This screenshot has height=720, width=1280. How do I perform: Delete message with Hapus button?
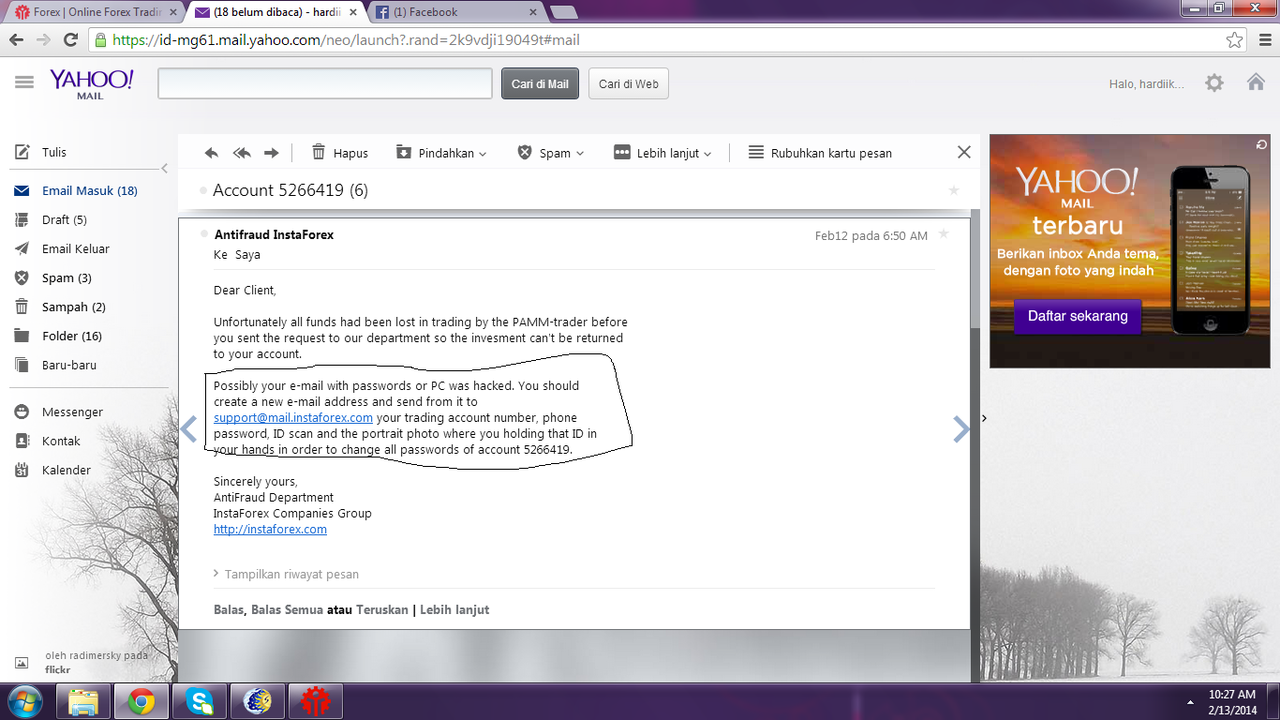click(x=340, y=153)
